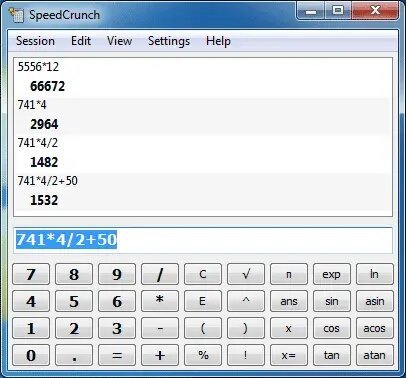Click the ans key
406x378 pixels.
289,301
